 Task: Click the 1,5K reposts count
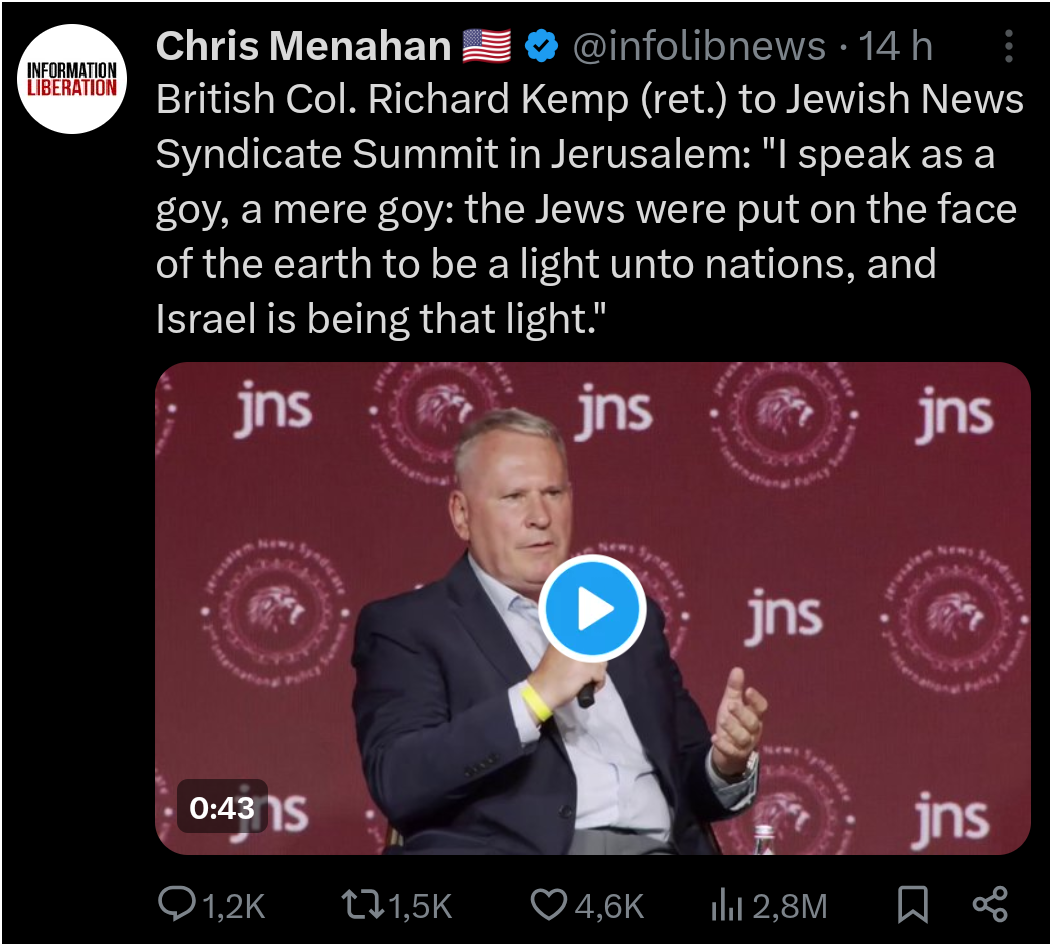pos(421,906)
